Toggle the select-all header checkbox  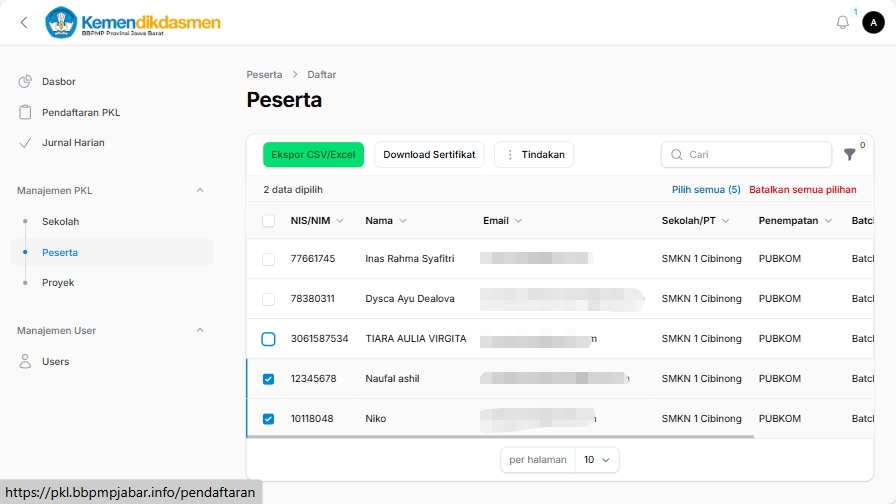(268, 221)
